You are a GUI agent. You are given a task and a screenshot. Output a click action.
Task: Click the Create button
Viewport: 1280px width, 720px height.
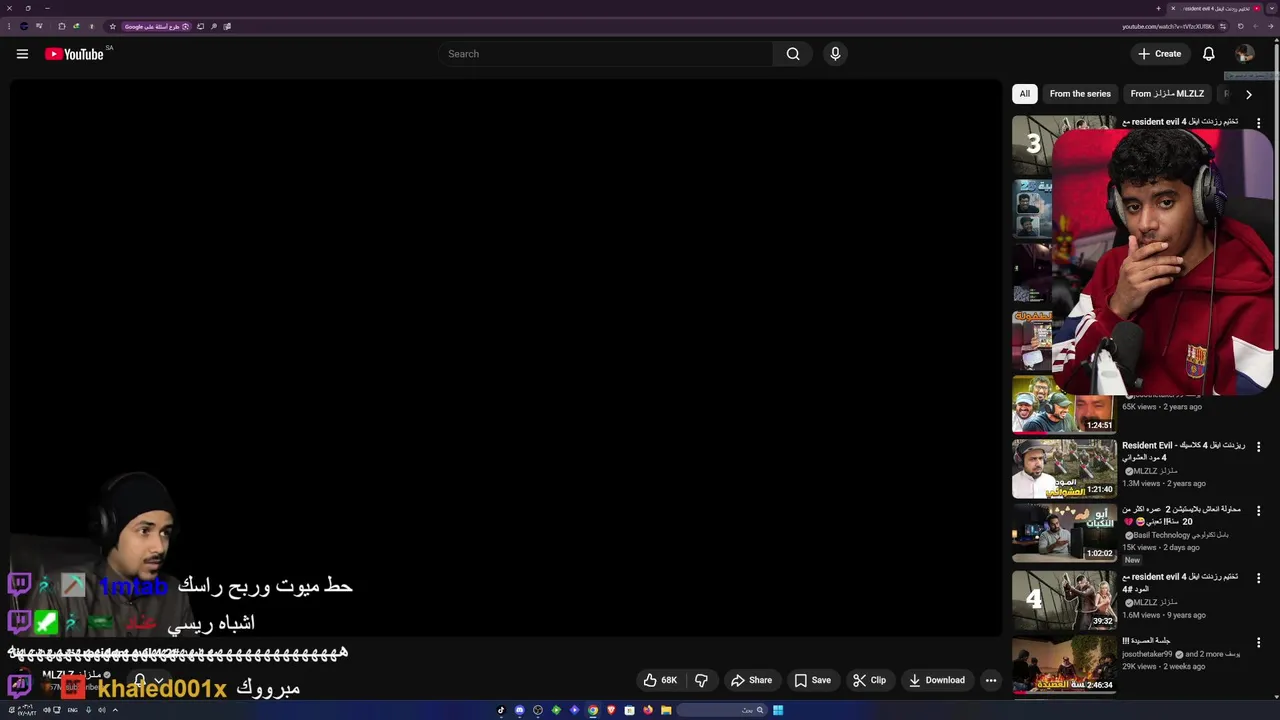pos(1160,54)
